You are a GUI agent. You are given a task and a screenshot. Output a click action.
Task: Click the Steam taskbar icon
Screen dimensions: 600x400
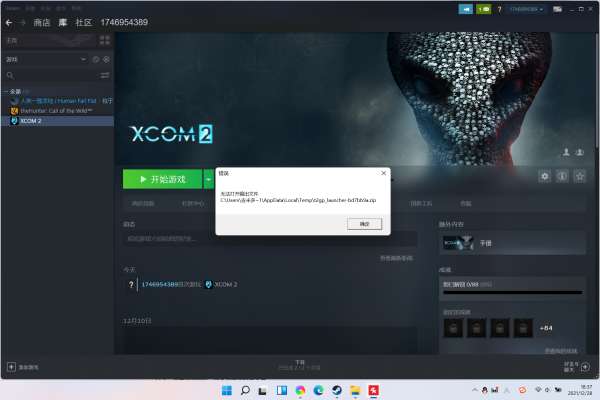click(x=337, y=390)
